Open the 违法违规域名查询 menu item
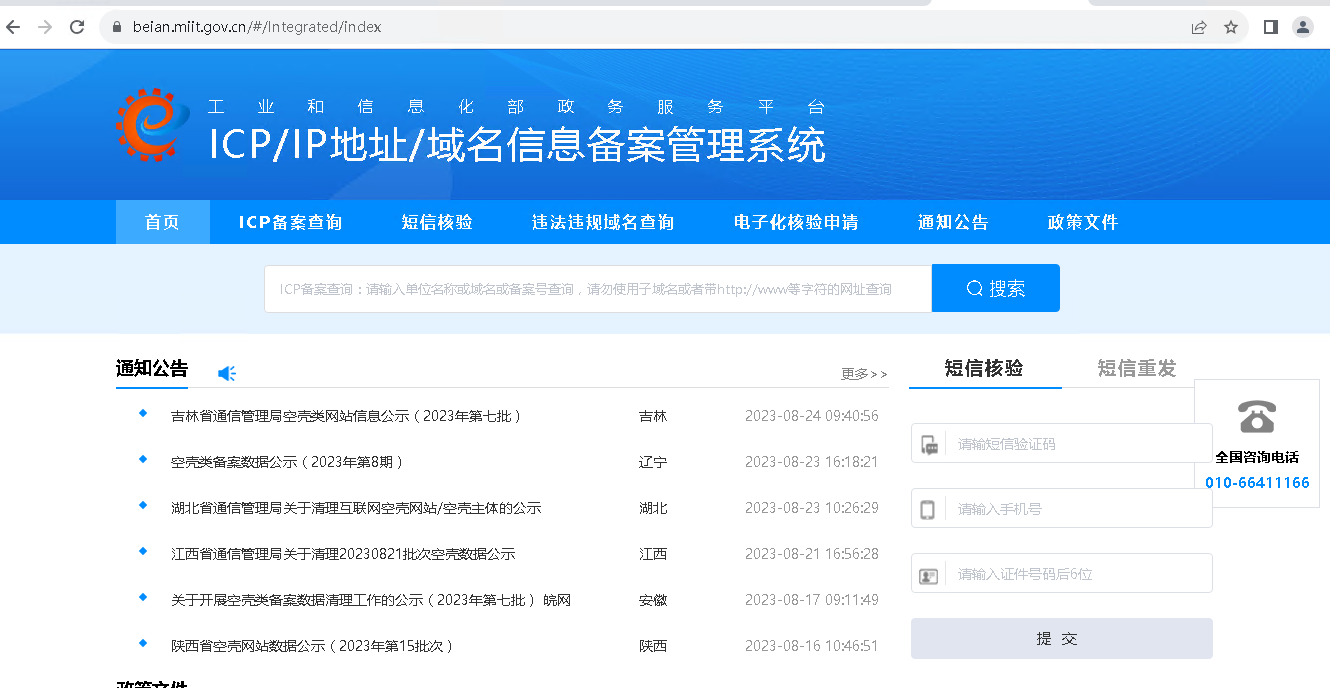1330x688 pixels. coord(603,222)
